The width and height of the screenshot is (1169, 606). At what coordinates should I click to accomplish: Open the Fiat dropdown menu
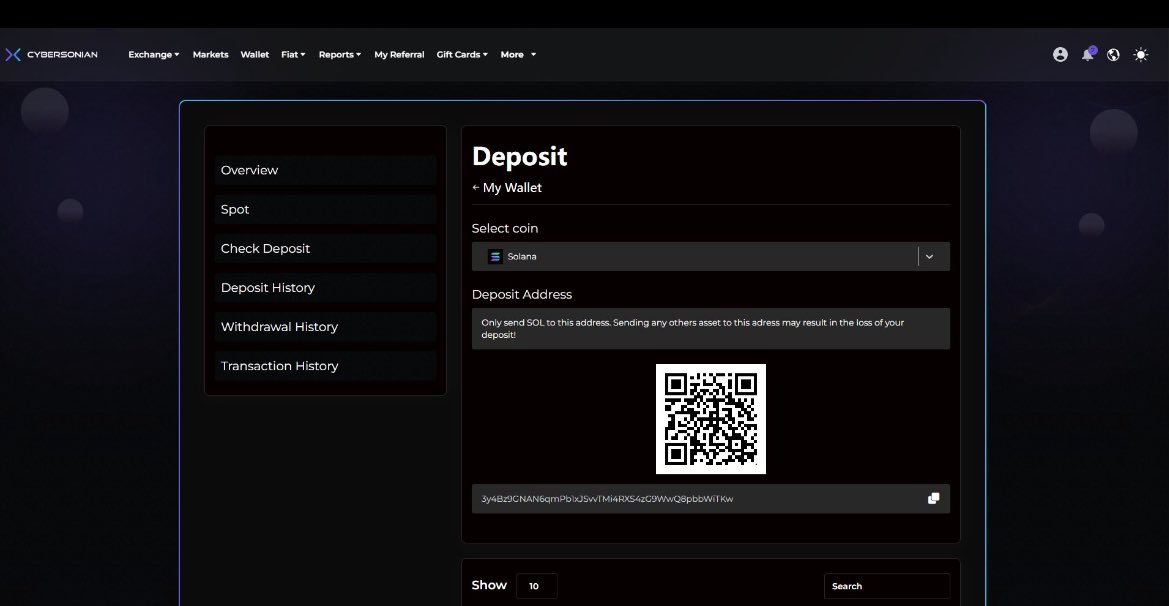(293, 54)
